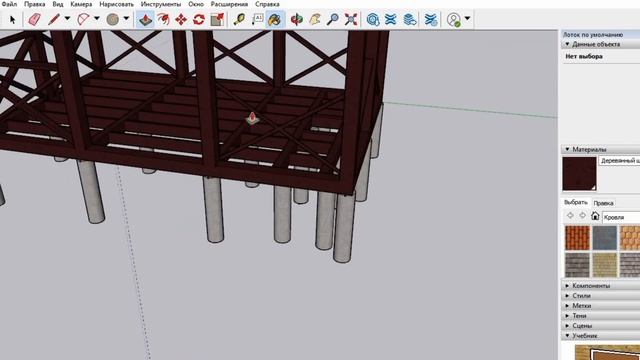Viewport: 640px width, 360px height.
Task: Select the blue-gray slate roofing material
Action: (604, 238)
